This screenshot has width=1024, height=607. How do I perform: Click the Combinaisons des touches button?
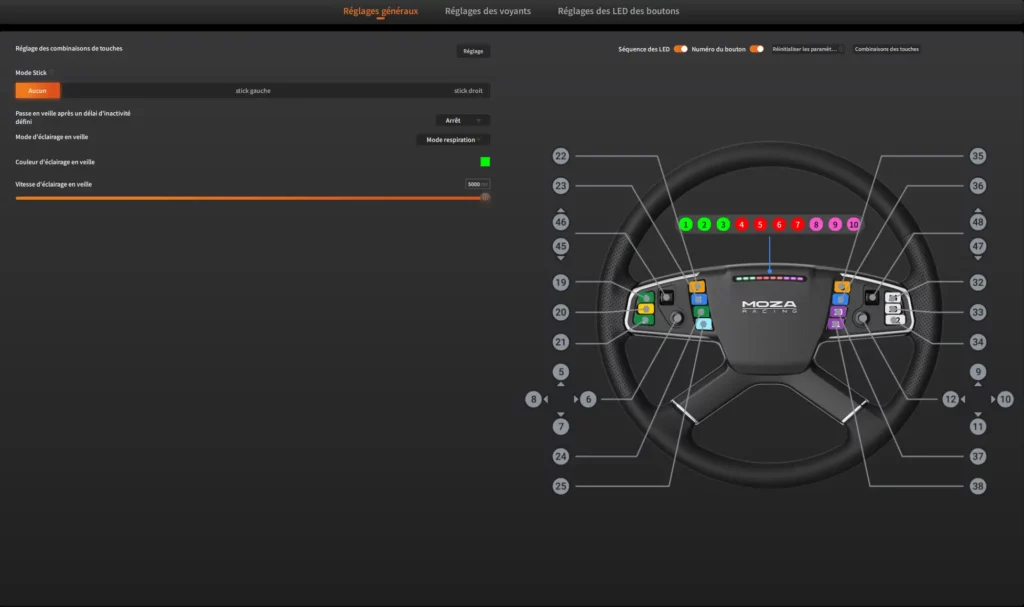click(886, 49)
